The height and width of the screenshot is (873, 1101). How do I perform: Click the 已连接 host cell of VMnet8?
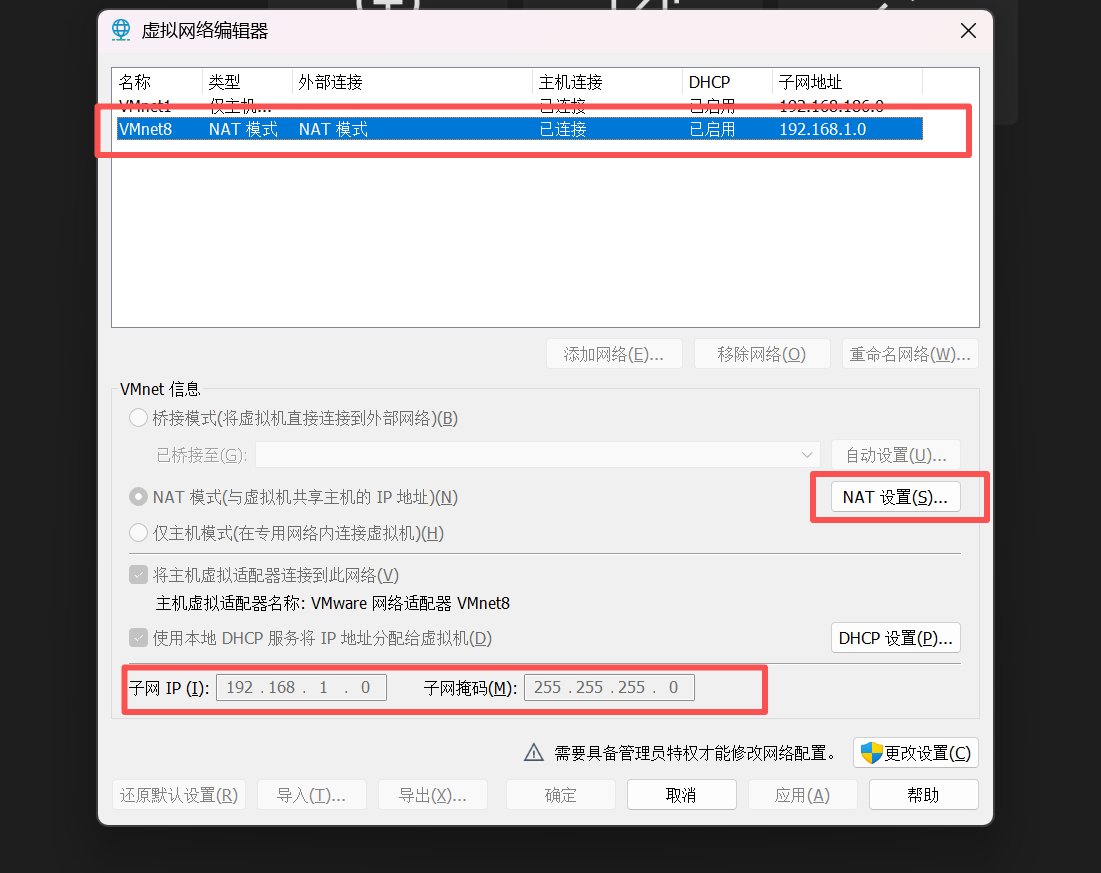(x=563, y=129)
